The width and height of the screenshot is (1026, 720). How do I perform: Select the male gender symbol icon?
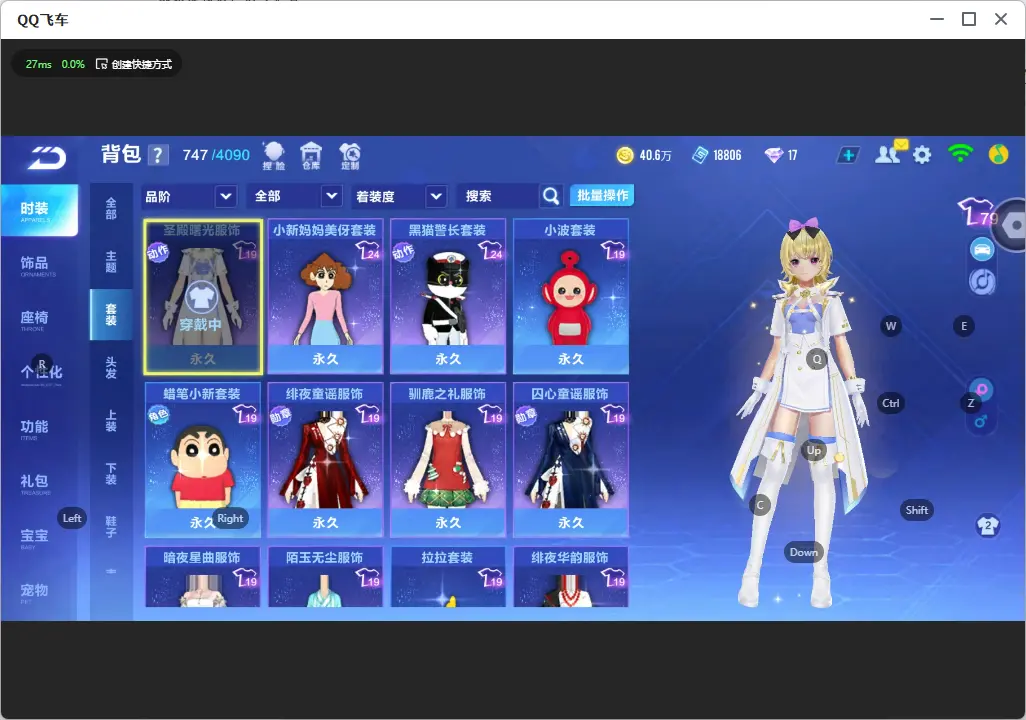[981, 422]
